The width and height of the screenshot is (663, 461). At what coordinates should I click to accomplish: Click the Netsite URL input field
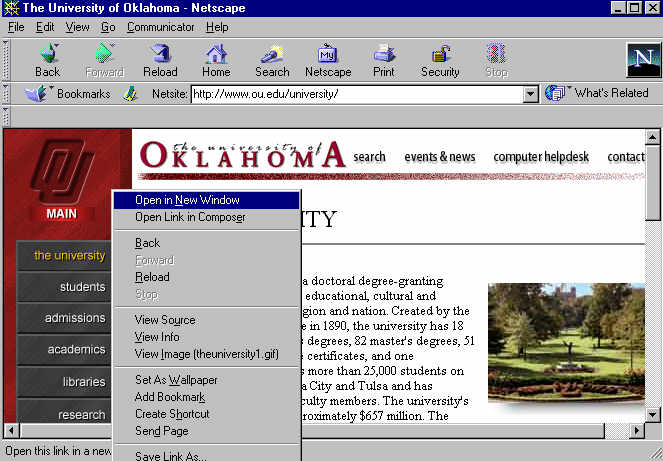coord(357,94)
